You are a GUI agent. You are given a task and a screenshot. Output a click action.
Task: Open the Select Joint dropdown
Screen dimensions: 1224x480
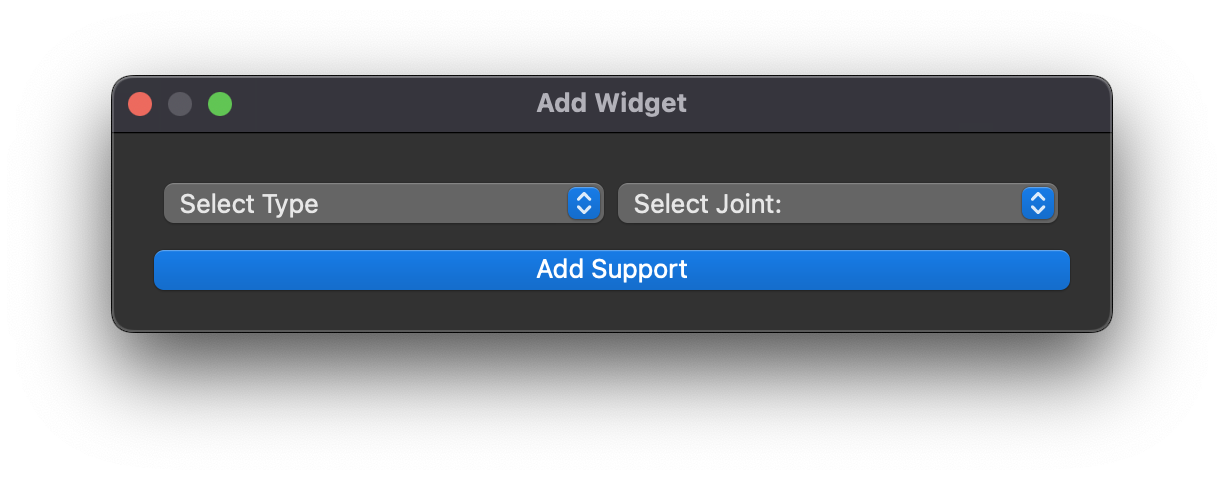click(837, 203)
